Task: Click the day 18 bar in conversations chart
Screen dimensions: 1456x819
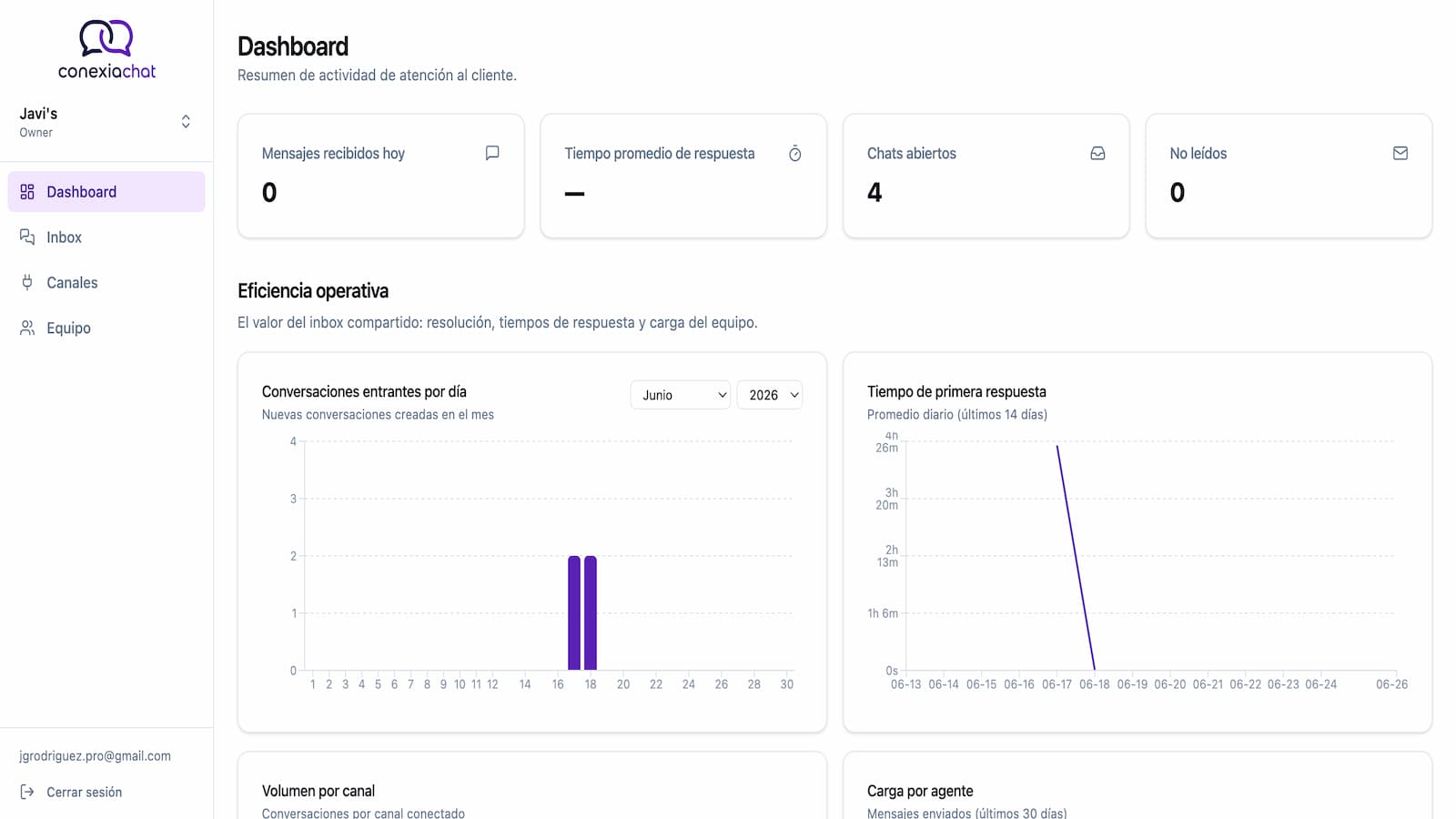Action: coord(591,612)
